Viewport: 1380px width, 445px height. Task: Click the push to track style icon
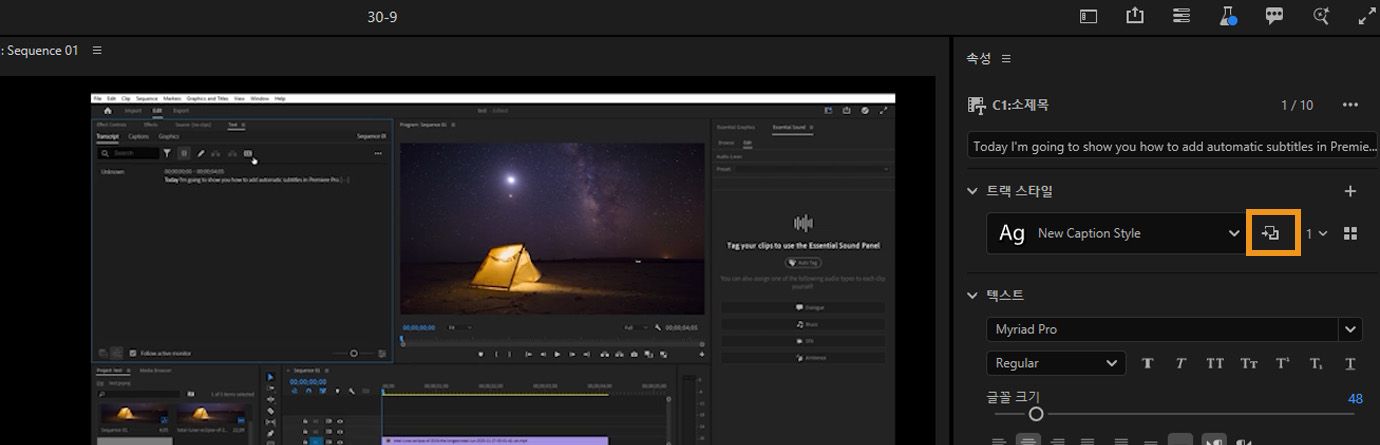pos(1271,233)
